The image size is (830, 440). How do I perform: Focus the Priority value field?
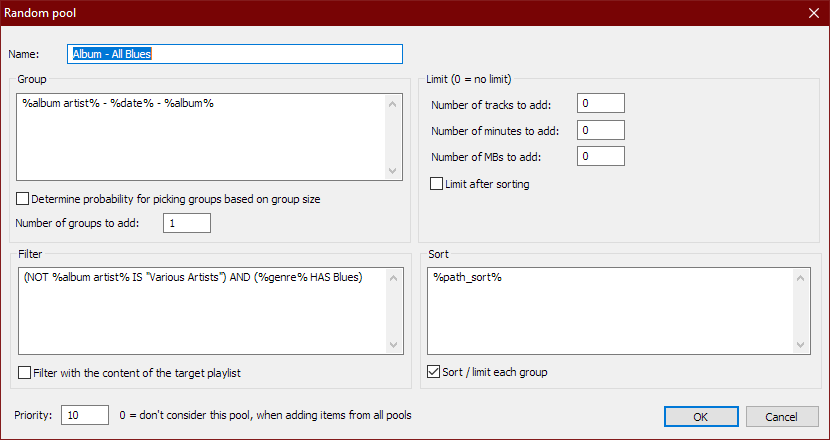coord(84,415)
